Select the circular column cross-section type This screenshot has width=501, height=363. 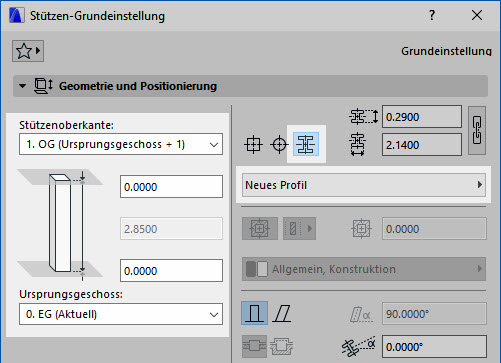(x=279, y=145)
